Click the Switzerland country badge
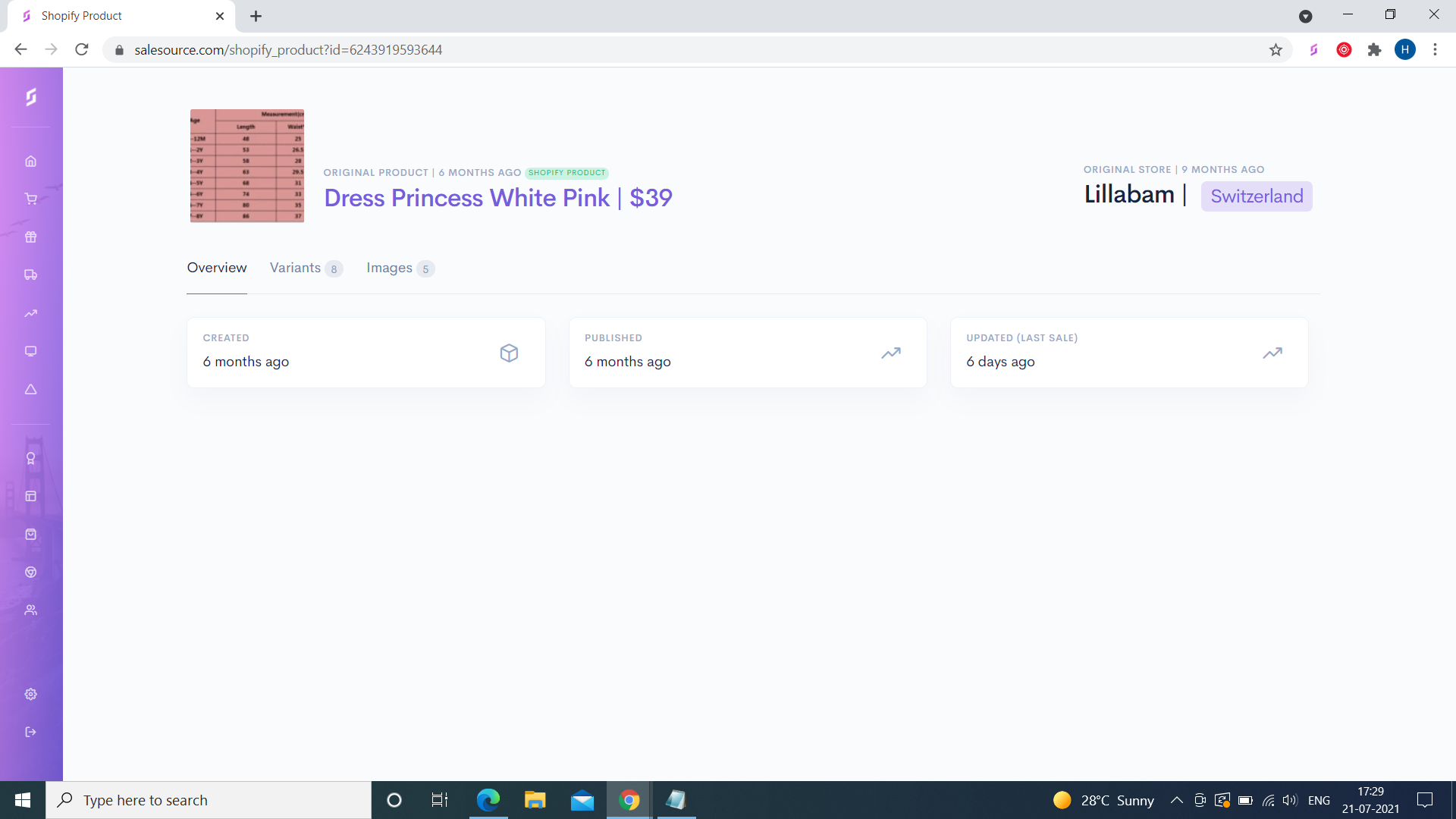1456x819 pixels. point(1256,196)
